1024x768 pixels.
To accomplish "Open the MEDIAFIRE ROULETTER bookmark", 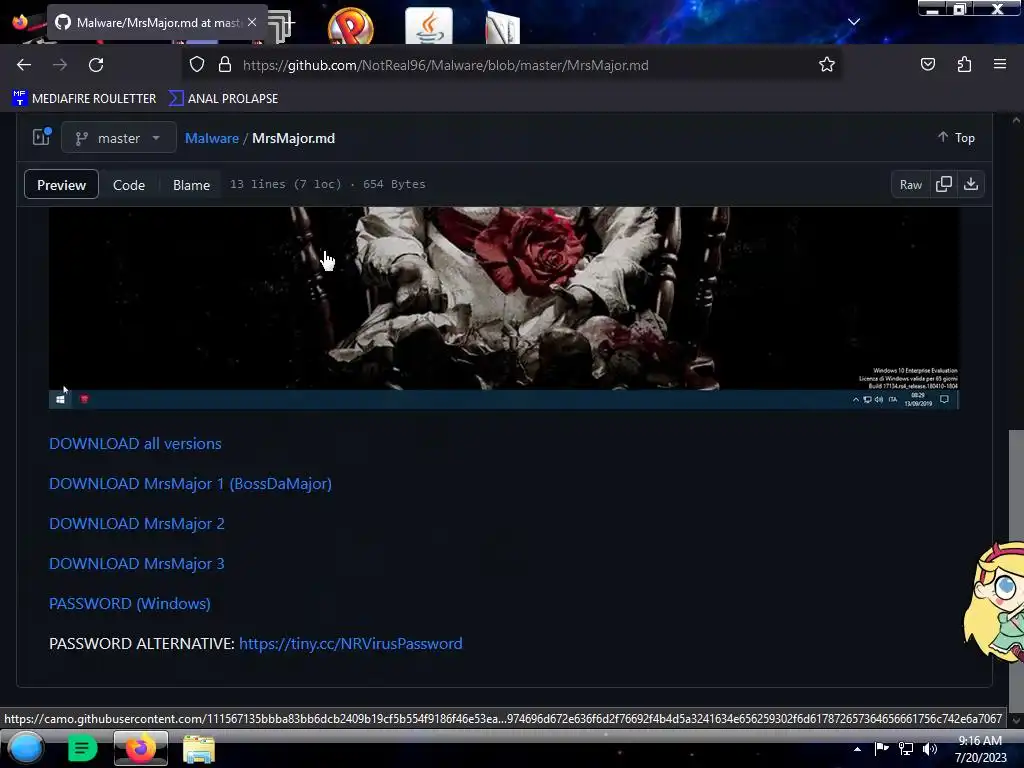I will 84,99.
